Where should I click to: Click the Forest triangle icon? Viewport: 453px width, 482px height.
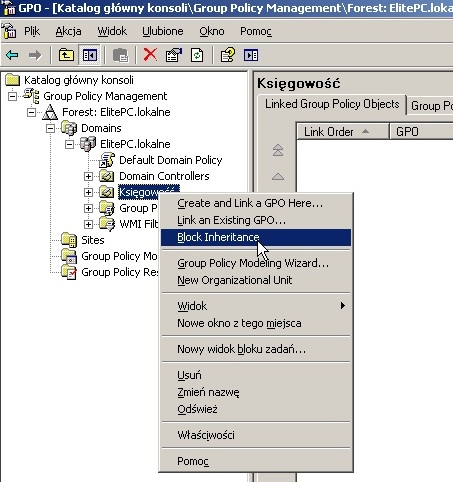coord(50,112)
